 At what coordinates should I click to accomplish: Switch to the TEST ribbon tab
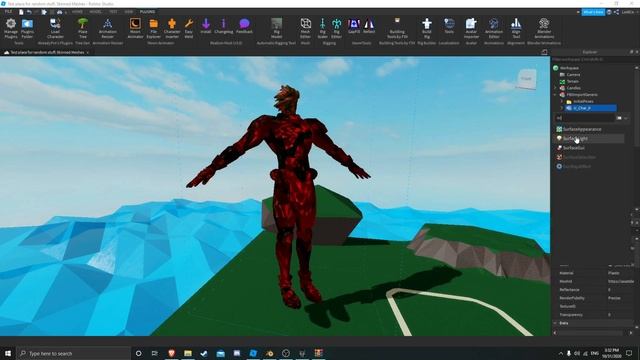(x=113, y=12)
